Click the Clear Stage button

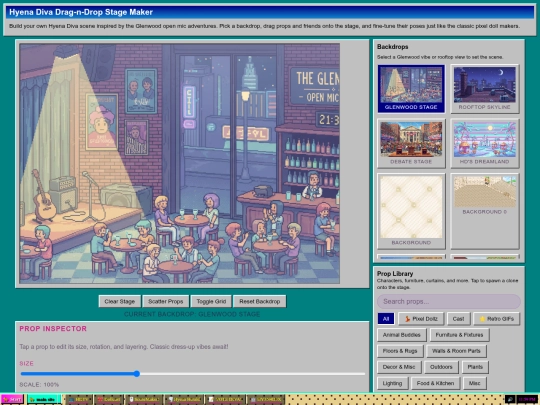pos(120,301)
